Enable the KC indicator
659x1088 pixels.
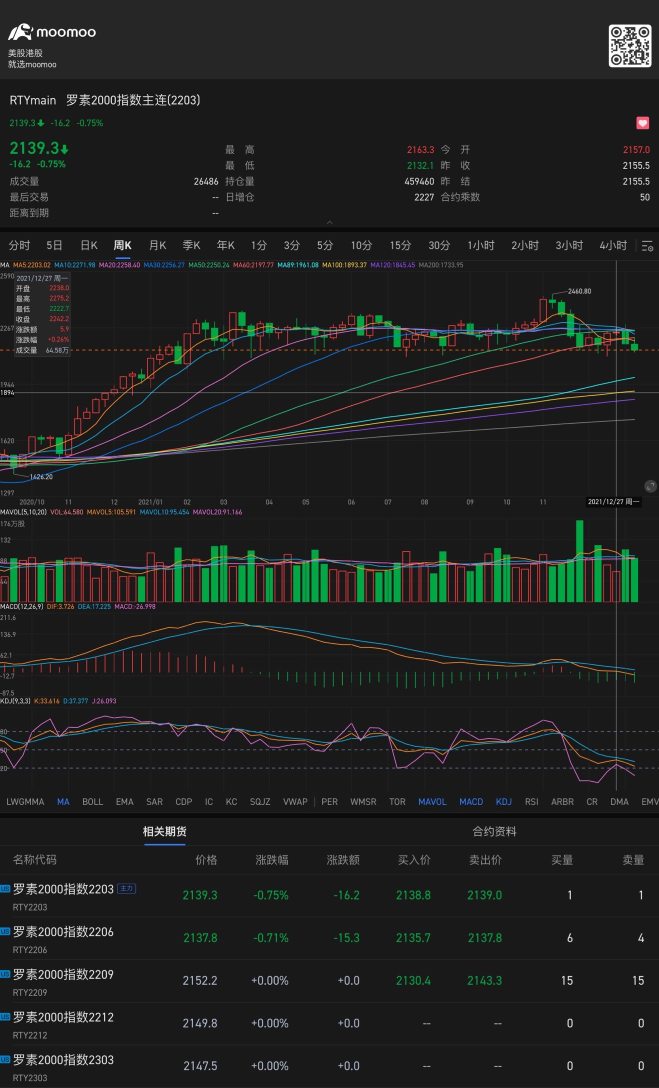coord(232,801)
